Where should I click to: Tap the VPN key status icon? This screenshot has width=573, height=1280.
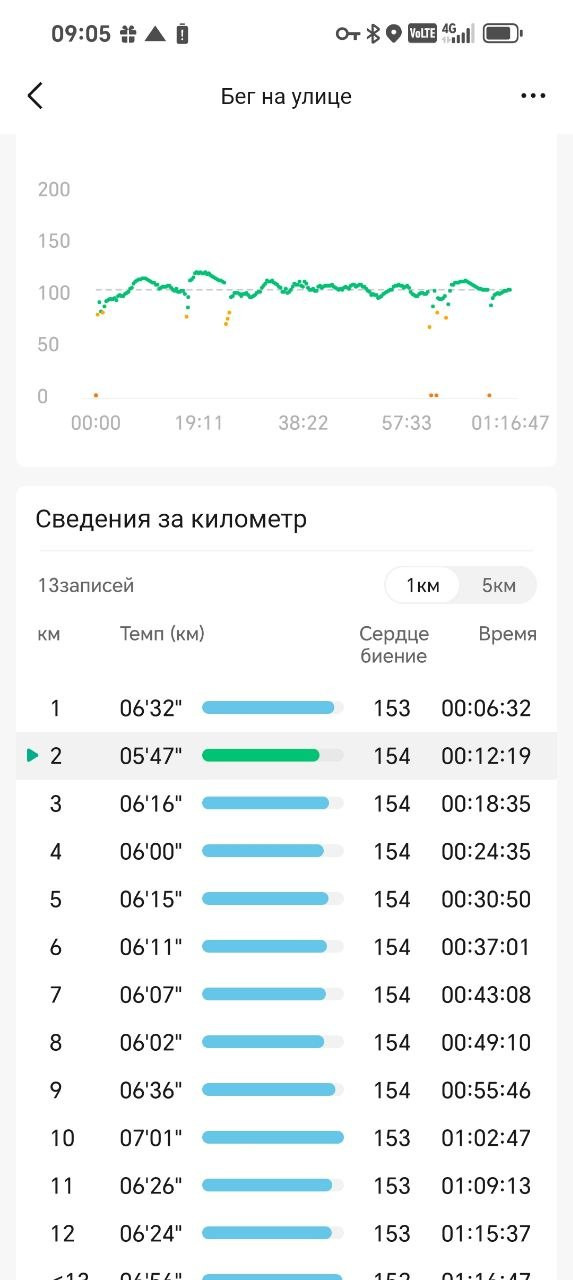(x=347, y=34)
